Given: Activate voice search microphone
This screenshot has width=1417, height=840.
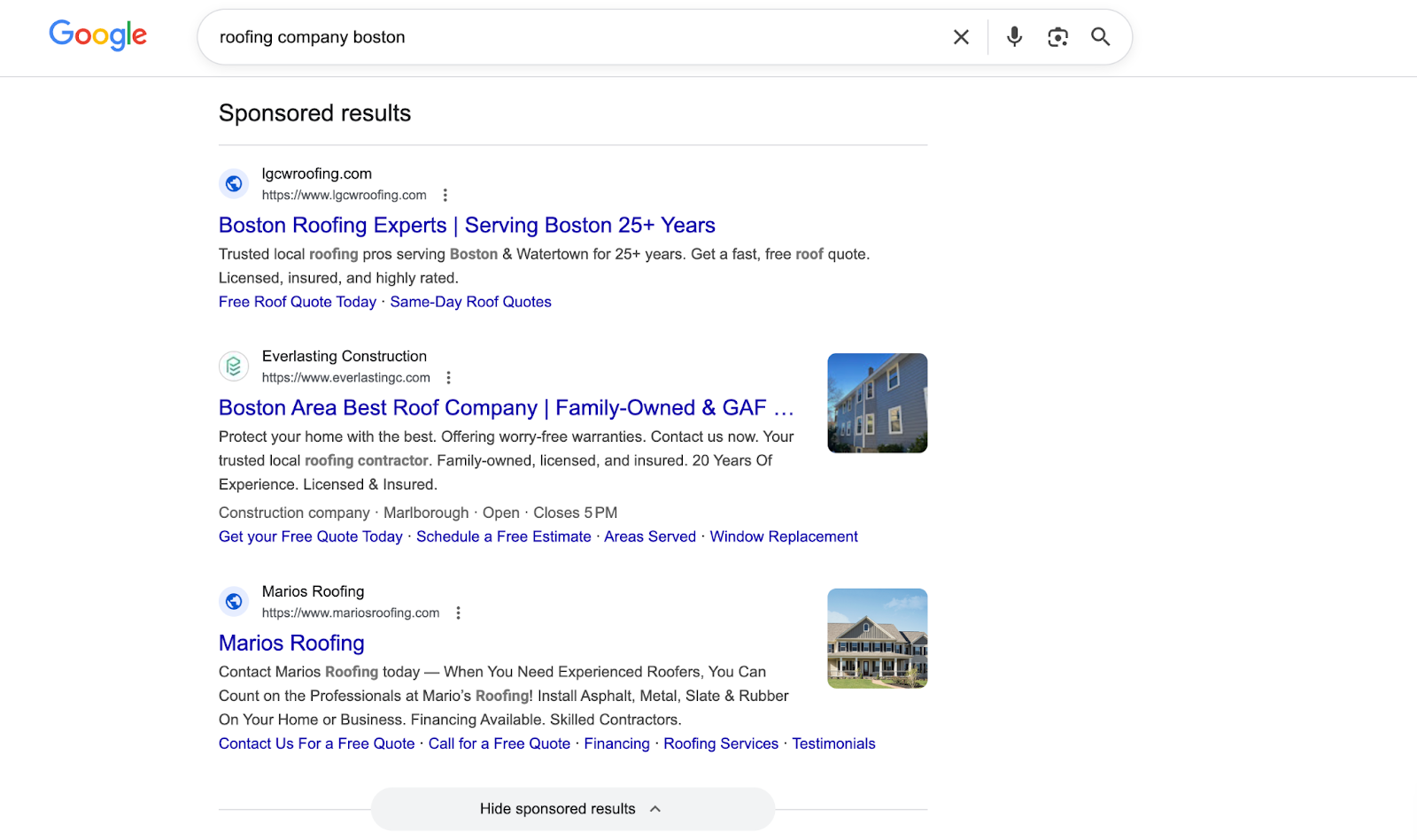Looking at the screenshot, I should [x=1013, y=37].
